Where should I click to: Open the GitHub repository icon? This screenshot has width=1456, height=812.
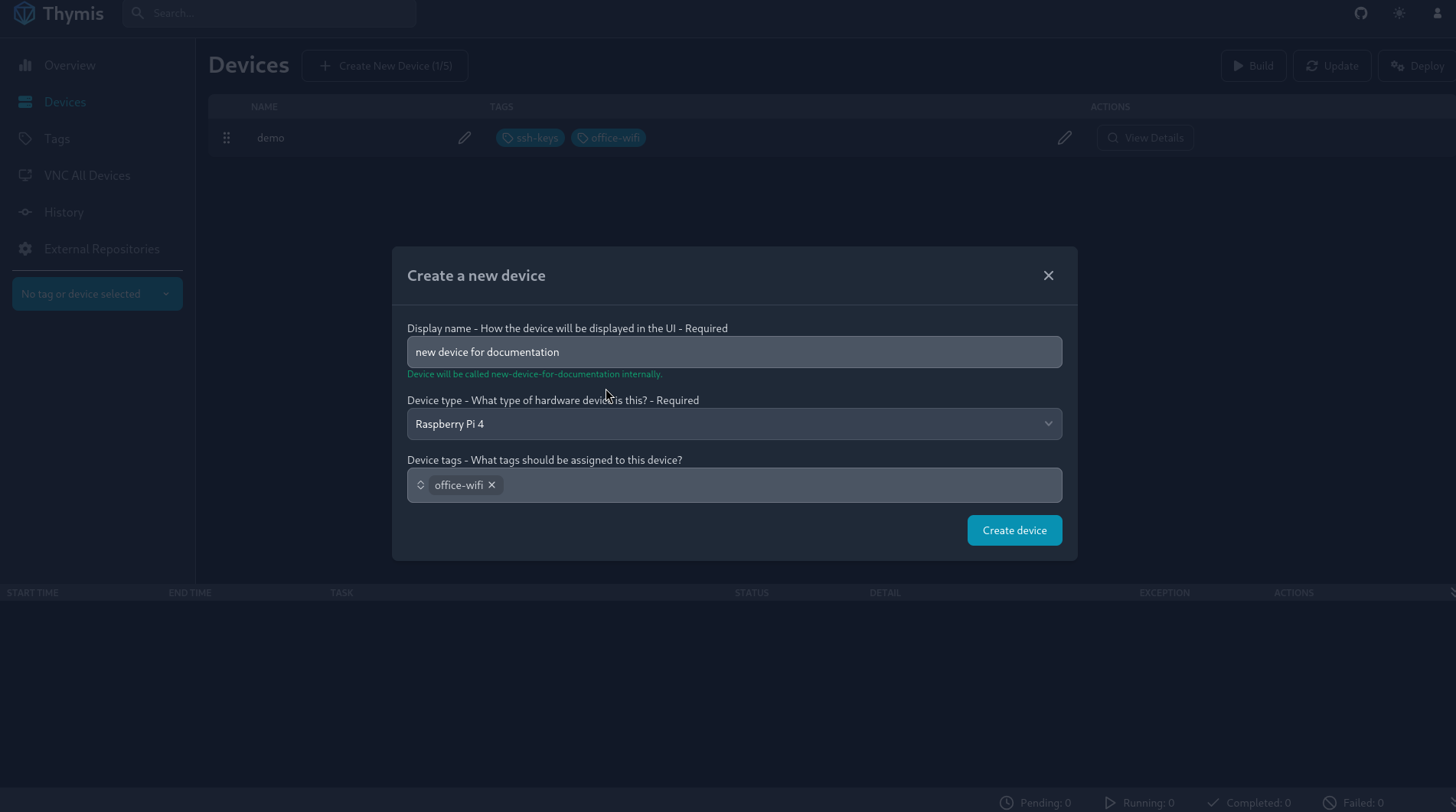(x=1361, y=13)
